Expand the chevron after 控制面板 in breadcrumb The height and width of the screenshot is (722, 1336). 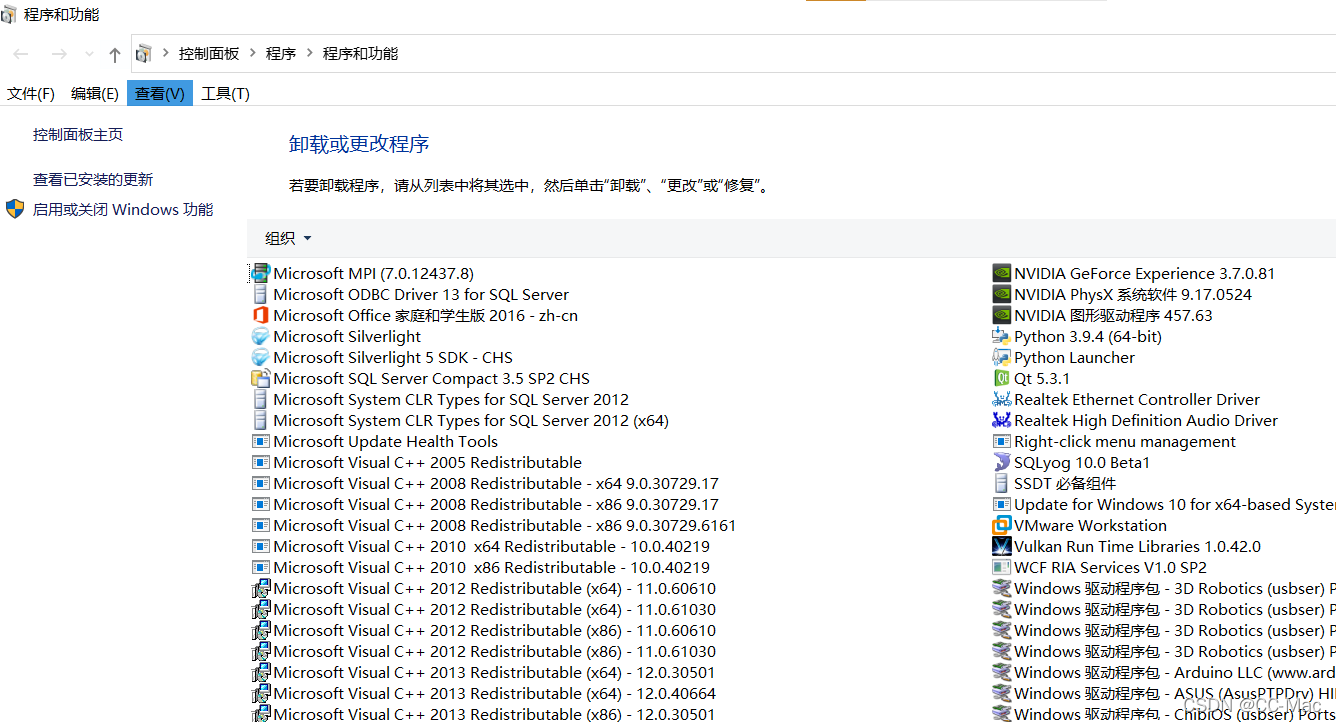pyautogui.click(x=252, y=54)
